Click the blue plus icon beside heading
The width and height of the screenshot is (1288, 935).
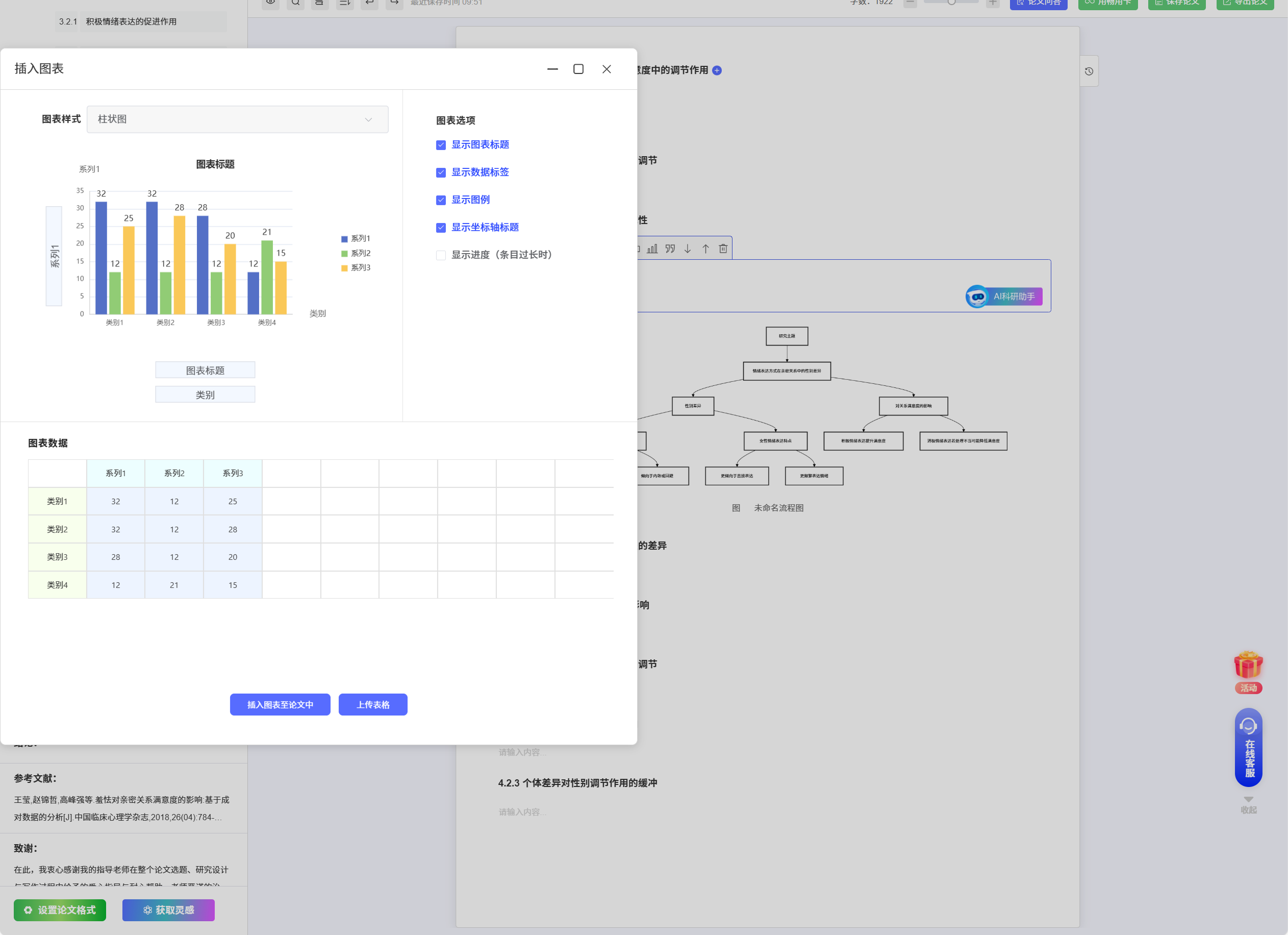717,70
